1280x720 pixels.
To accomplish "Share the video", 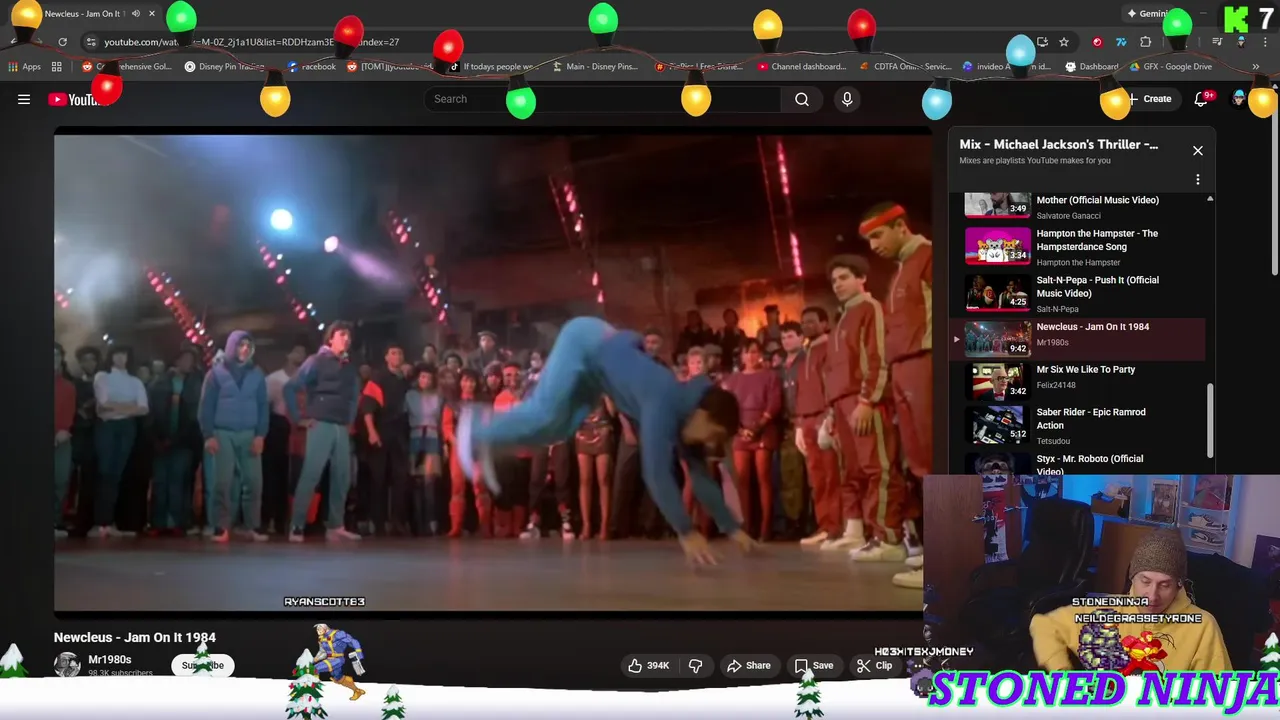I will 749,666.
